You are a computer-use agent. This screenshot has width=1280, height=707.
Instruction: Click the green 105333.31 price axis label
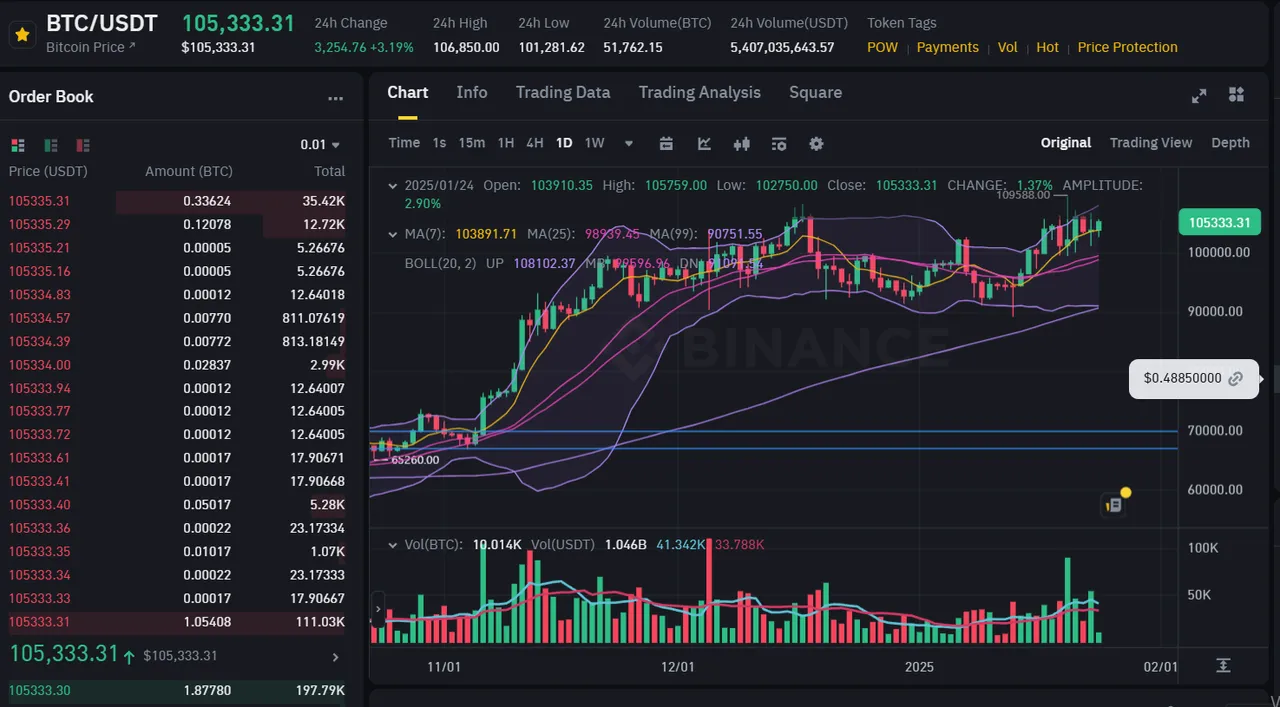(1219, 222)
